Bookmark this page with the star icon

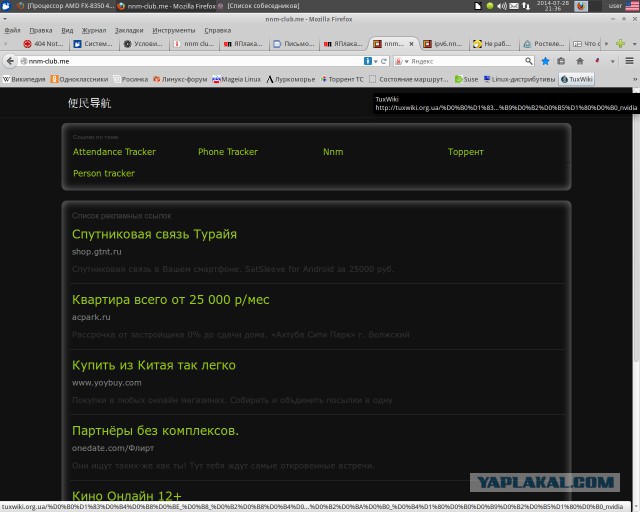(x=545, y=61)
